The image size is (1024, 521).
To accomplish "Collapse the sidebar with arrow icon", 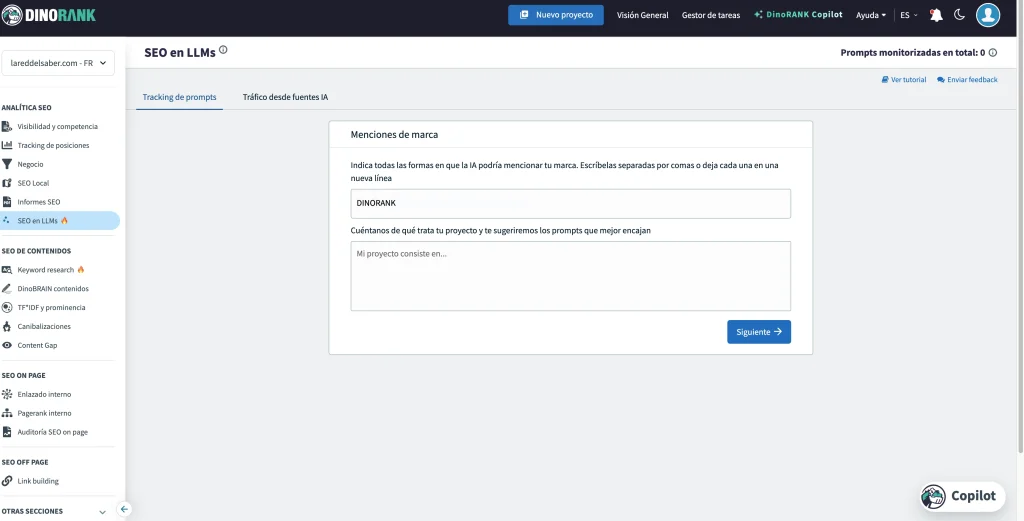I will [x=125, y=509].
